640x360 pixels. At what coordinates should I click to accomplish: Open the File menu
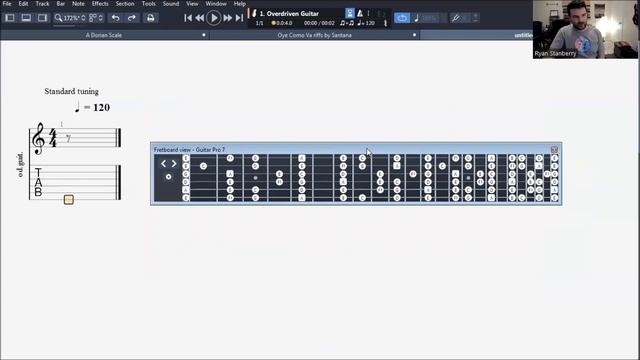point(7,4)
